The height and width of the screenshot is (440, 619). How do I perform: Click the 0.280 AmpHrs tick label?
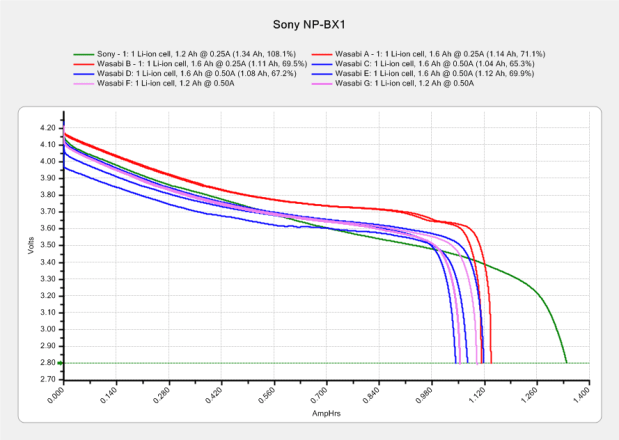point(161,395)
